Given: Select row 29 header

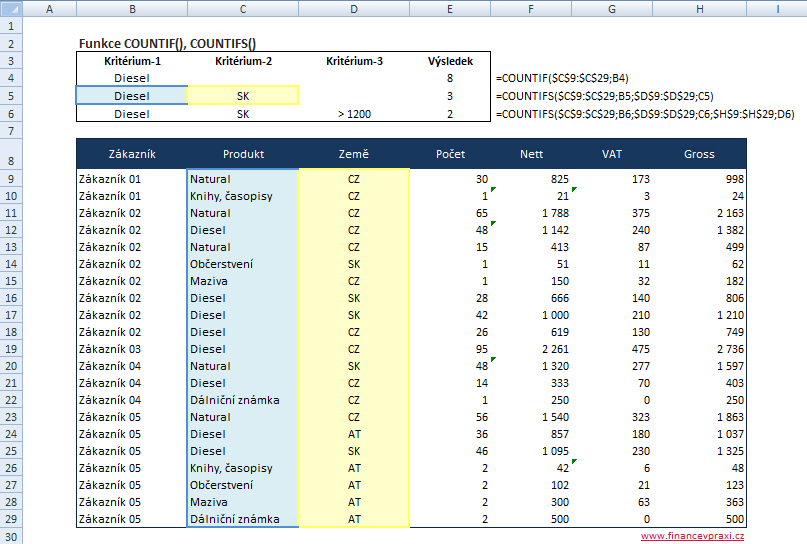Looking at the screenshot, I should [11, 519].
